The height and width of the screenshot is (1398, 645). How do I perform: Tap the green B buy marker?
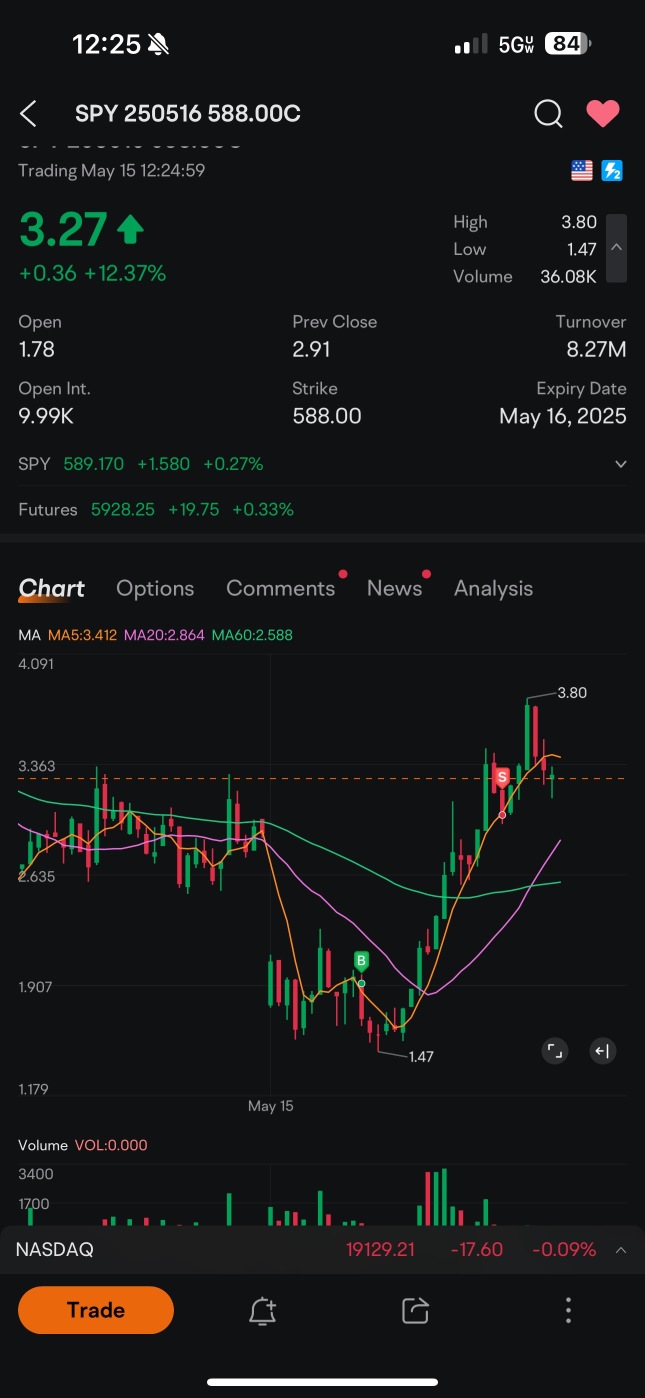point(361,961)
